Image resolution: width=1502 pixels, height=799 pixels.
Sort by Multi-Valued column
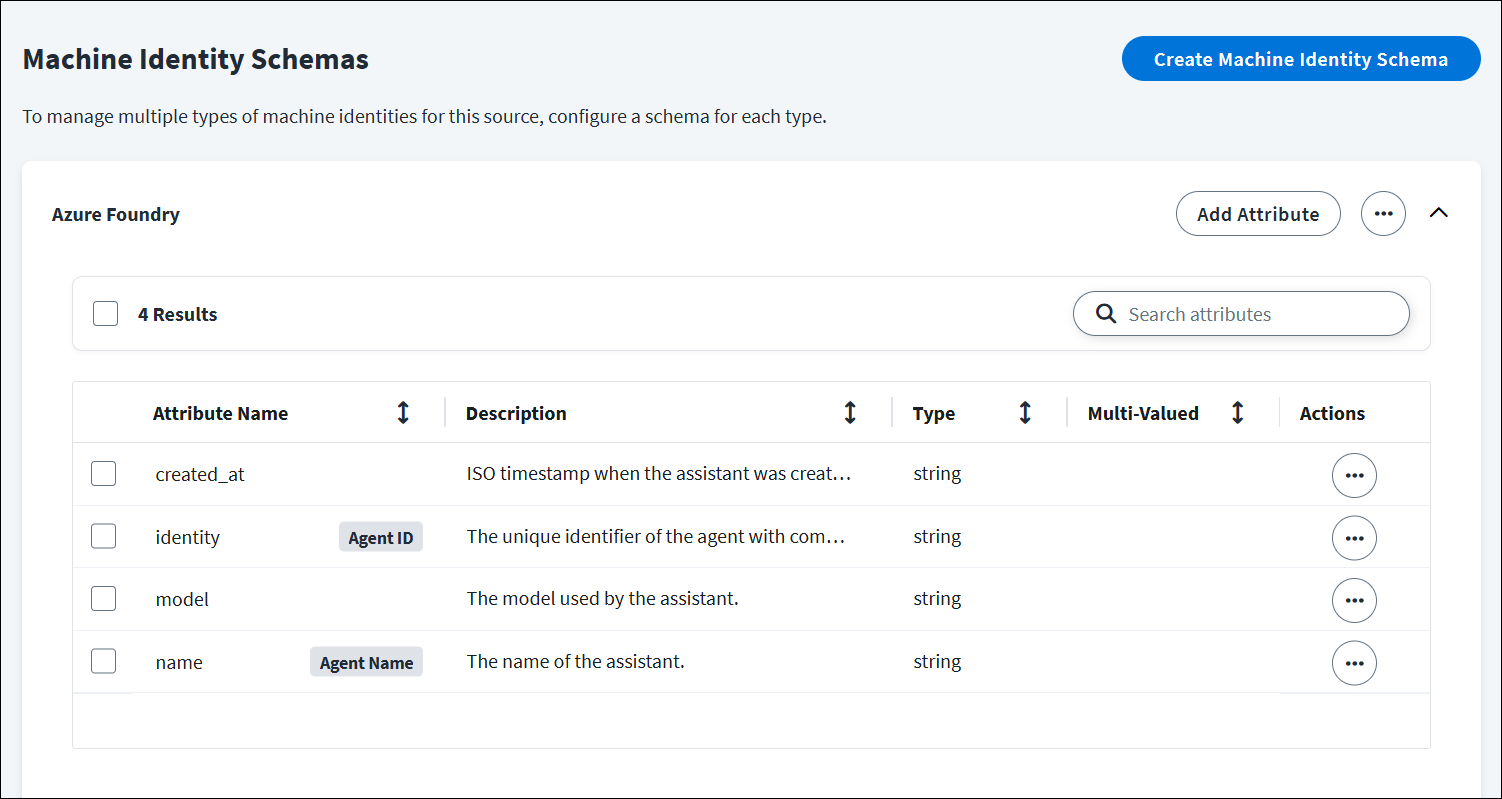click(x=1237, y=413)
